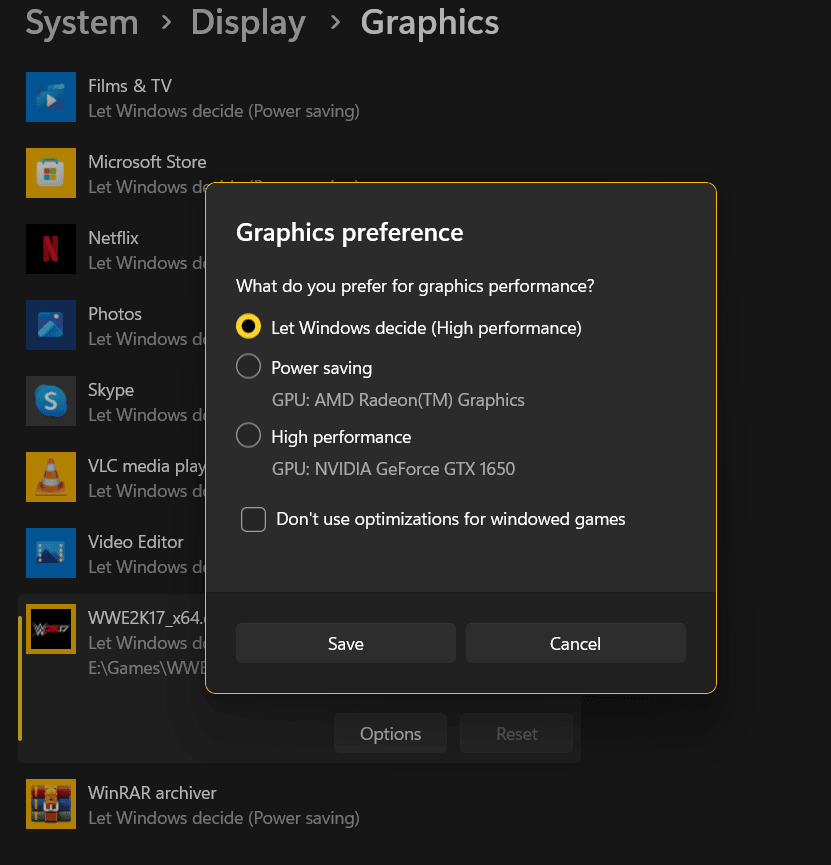
Task: Save the graphics preference
Action: click(345, 643)
